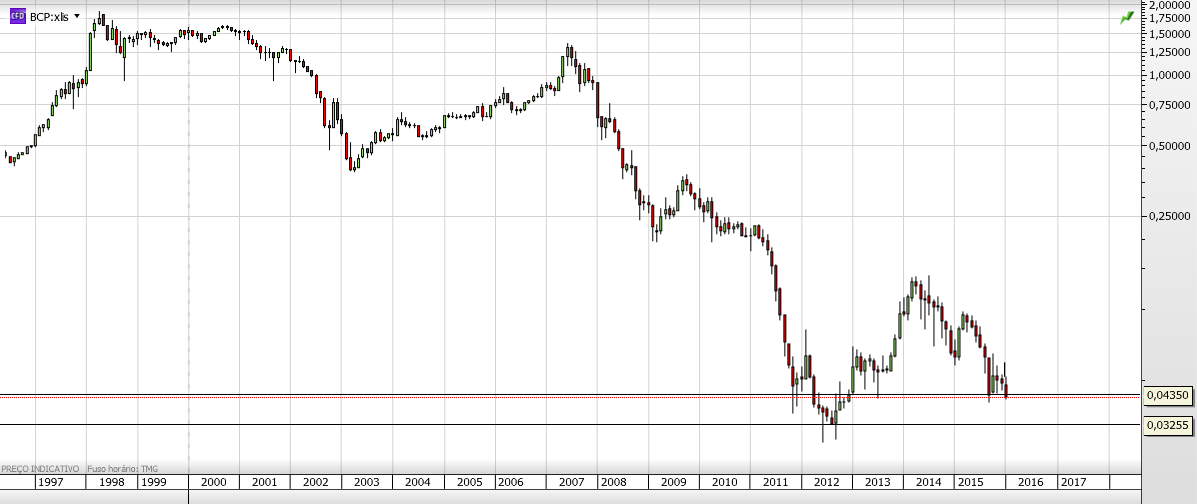1197x504 pixels.
Task: Click the 2004 year on time axis
Action: 417,483
